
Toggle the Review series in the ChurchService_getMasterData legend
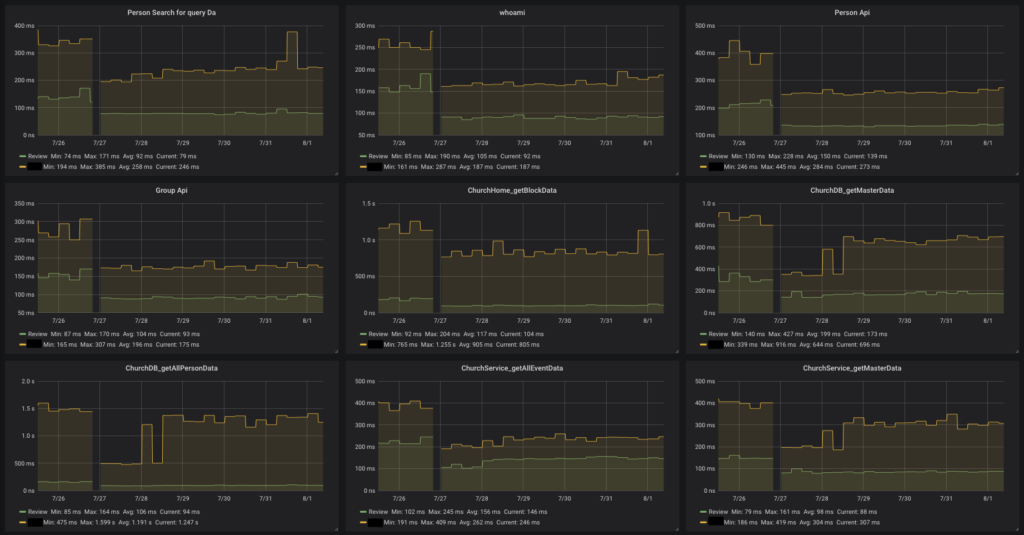[x=718, y=511]
